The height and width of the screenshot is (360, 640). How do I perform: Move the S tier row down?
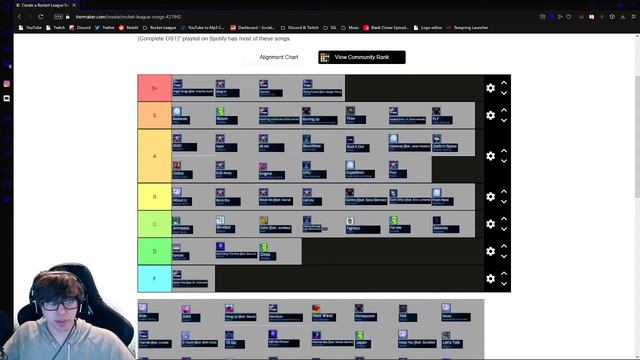(x=504, y=120)
